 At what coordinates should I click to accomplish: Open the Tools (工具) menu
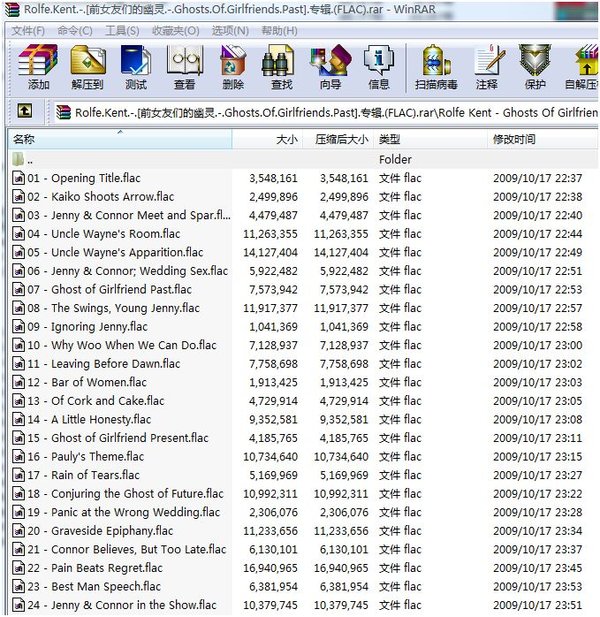pos(122,31)
